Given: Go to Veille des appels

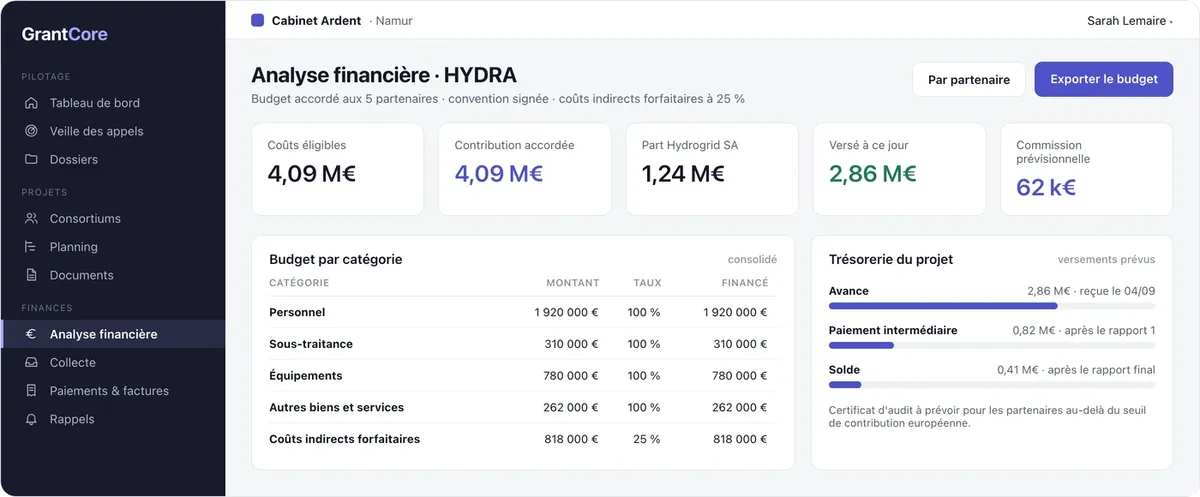Looking at the screenshot, I should (x=113, y=131).
